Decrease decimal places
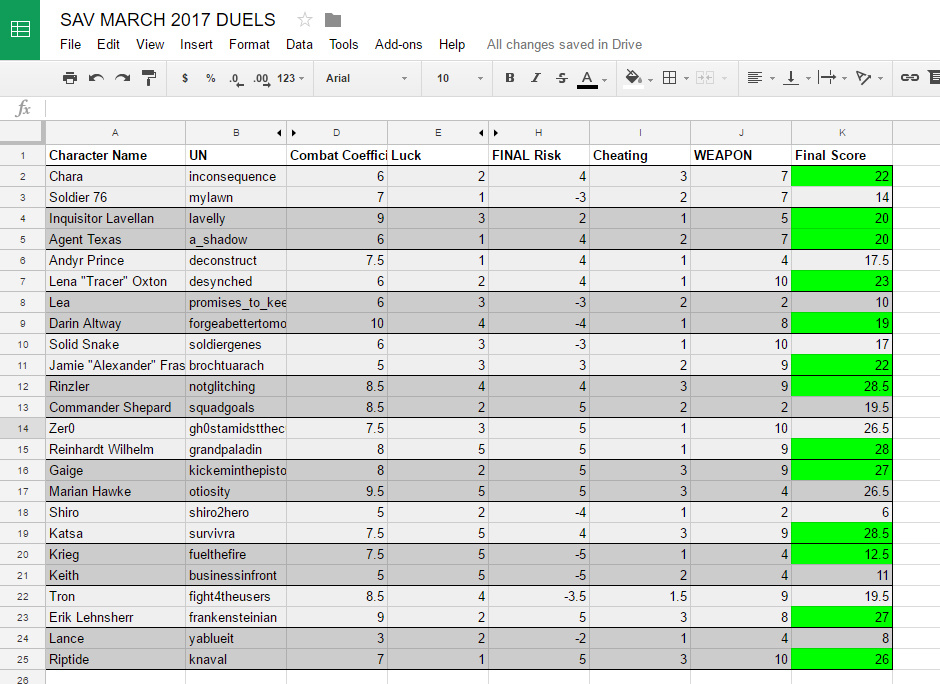The image size is (940, 684). coord(236,79)
